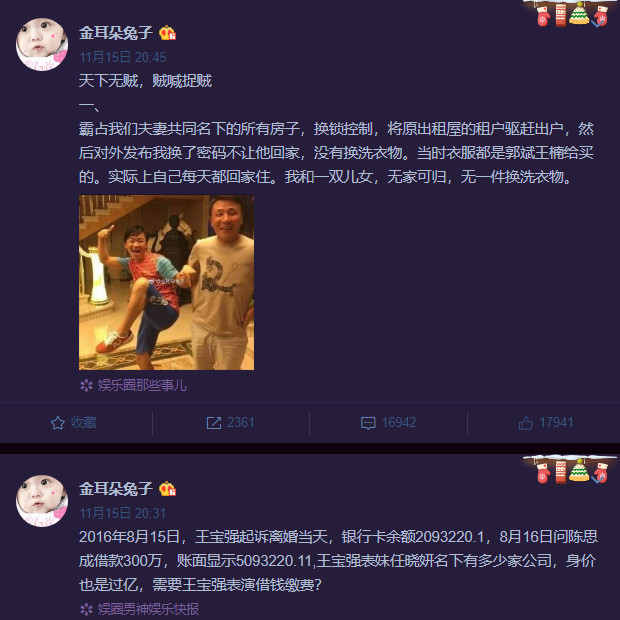Like the post via thumbs-up icon 17941
620x620 pixels.
pos(525,423)
